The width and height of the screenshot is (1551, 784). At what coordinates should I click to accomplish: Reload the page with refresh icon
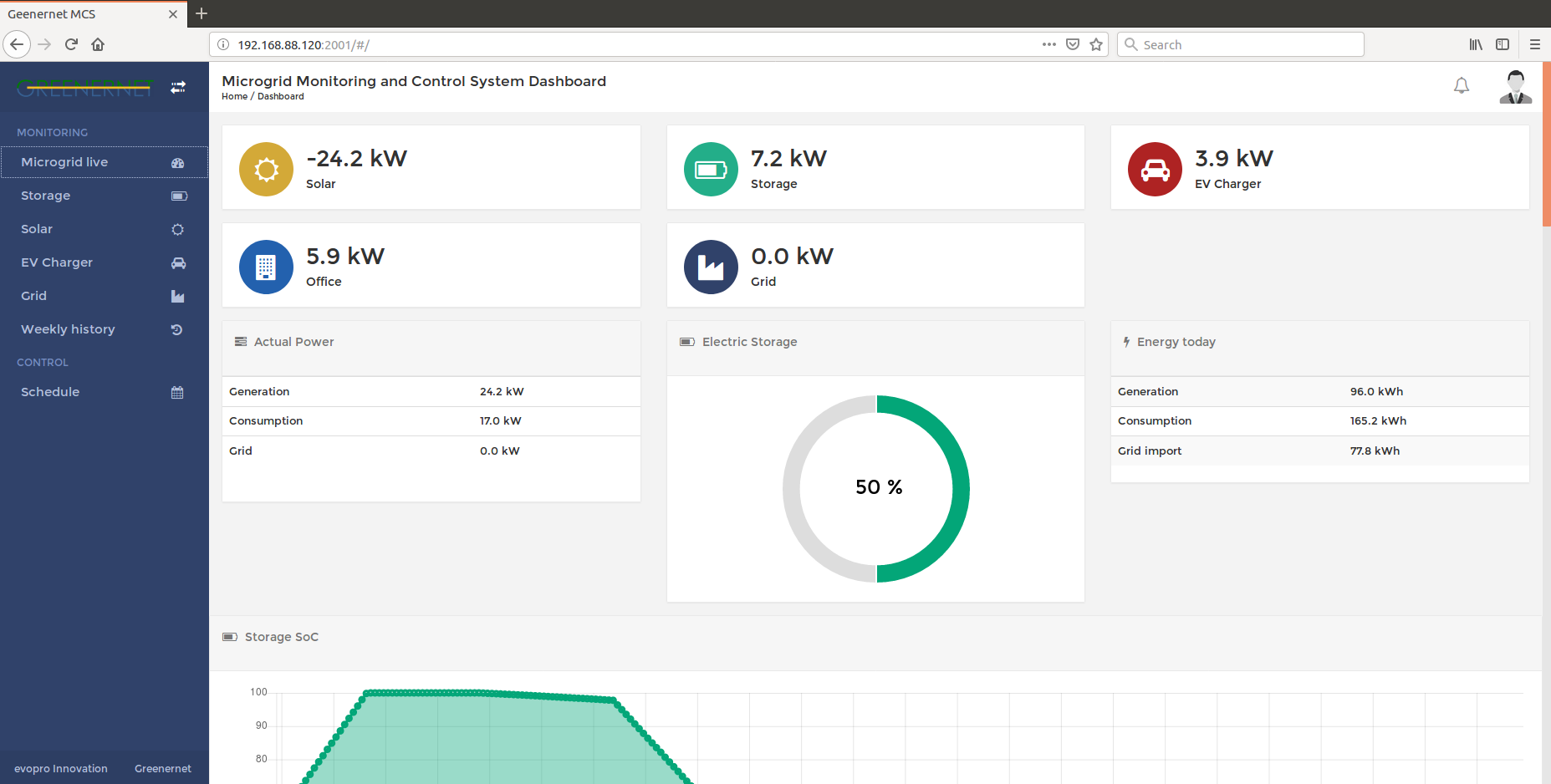click(x=71, y=44)
